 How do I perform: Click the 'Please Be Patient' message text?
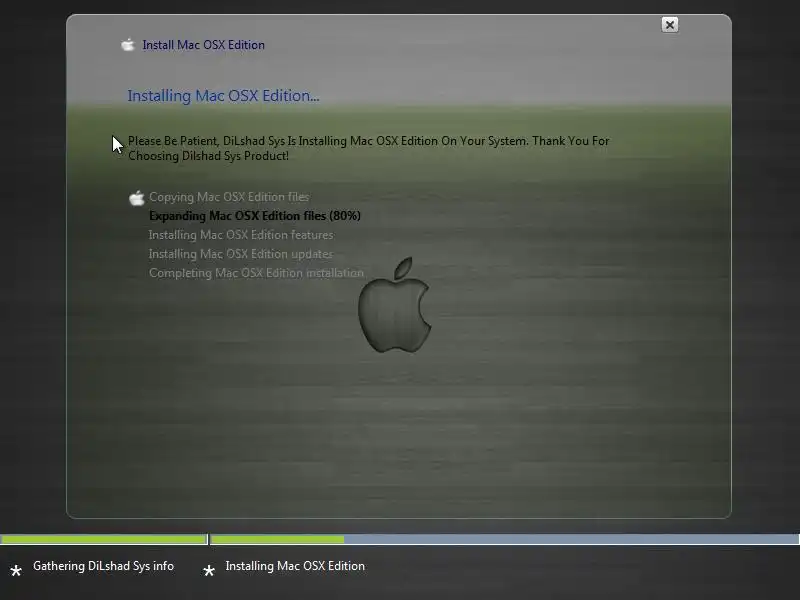(x=368, y=148)
